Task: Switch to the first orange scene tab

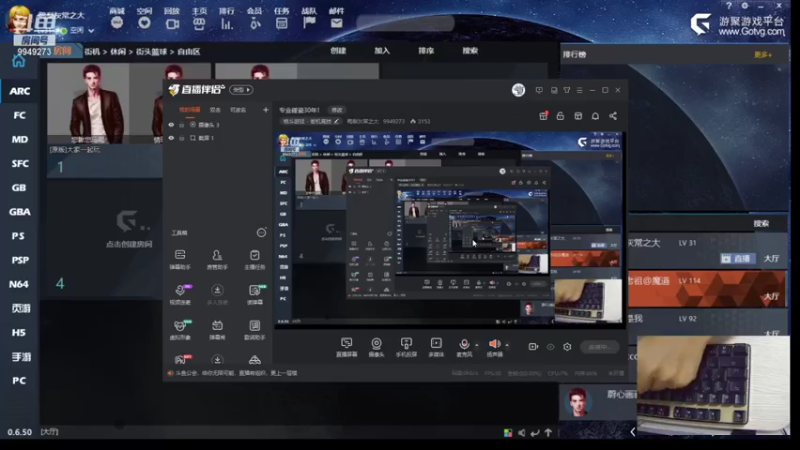Action: [x=189, y=110]
